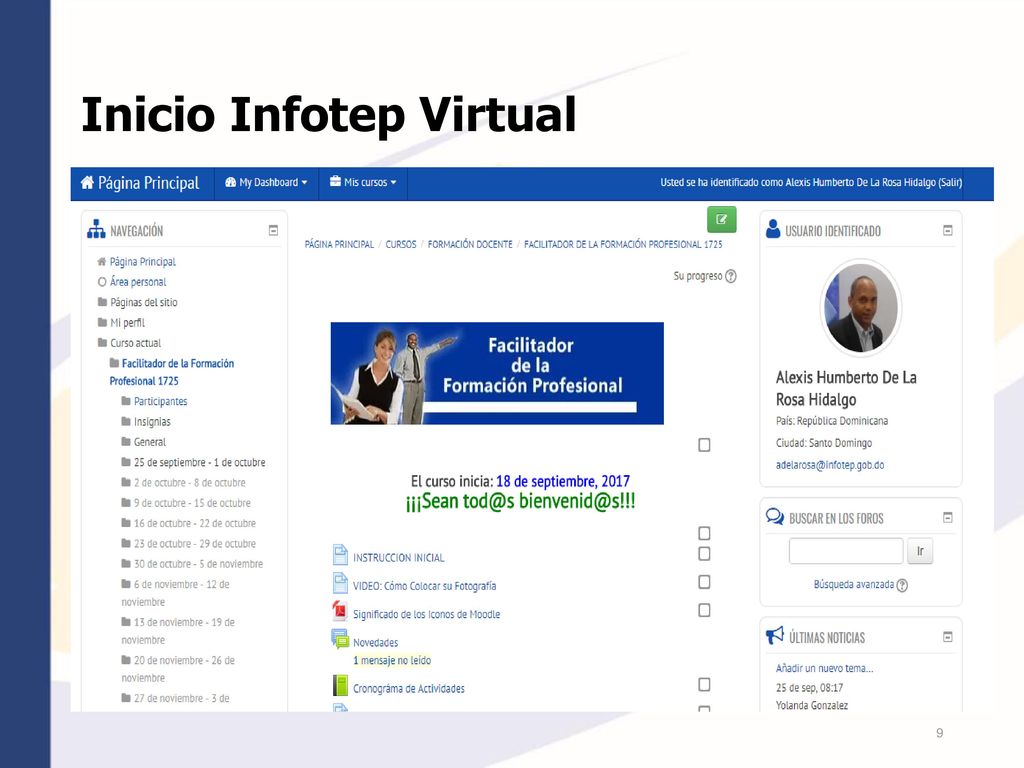Open Facilitador de la Formación Profesional 1725 in tree
Viewport: 1024px width, 768px height.
tap(172, 372)
